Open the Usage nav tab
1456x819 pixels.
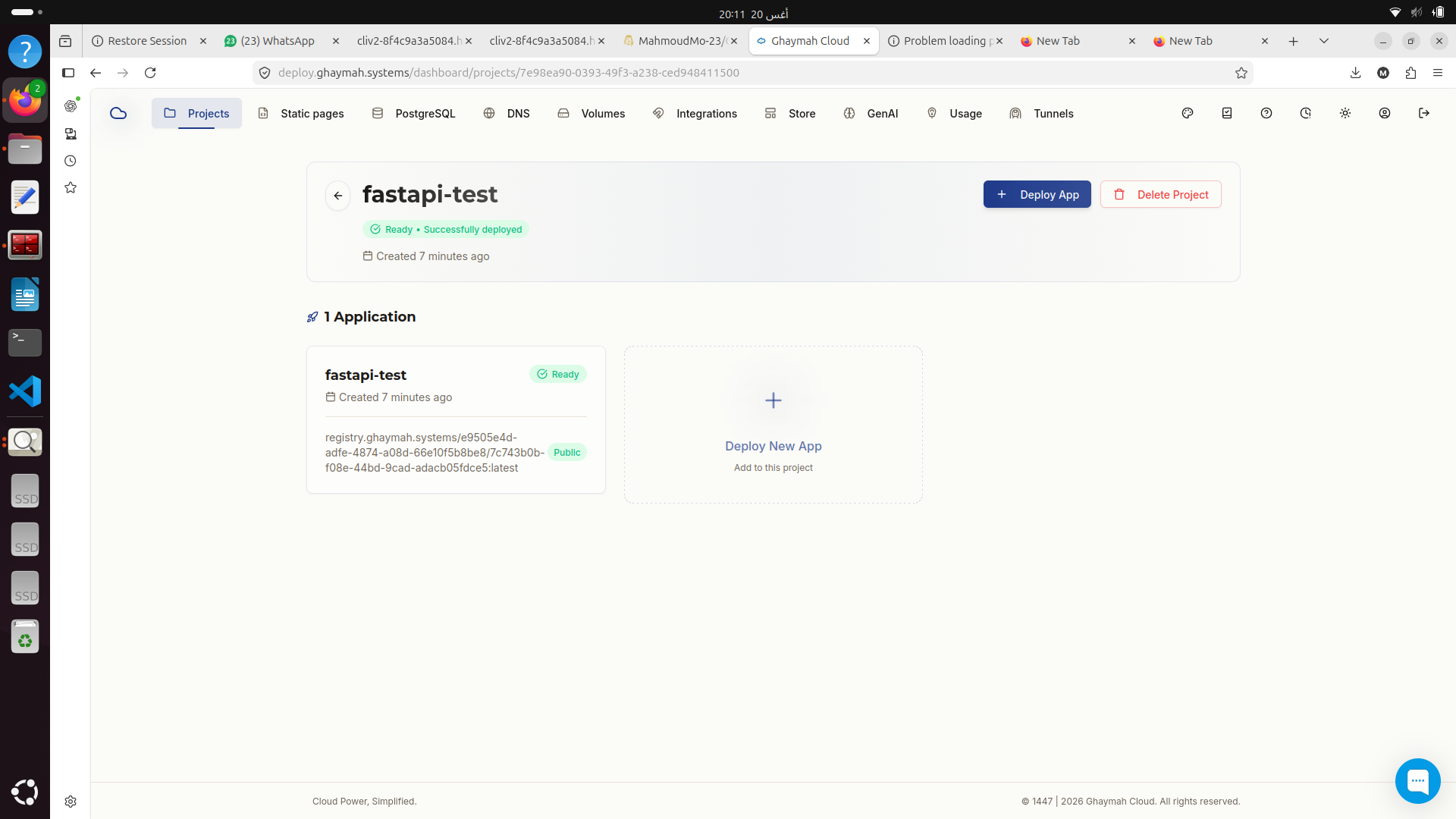pos(954,113)
